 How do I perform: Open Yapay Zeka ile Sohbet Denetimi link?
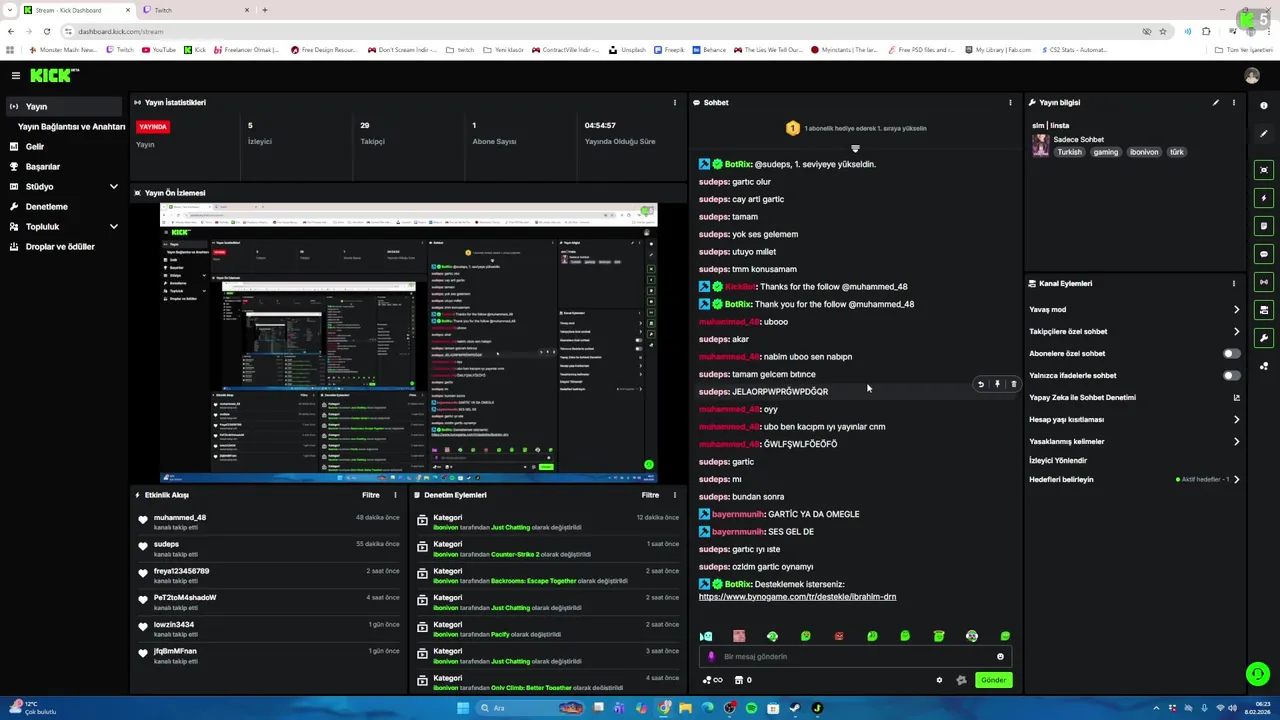pos(1134,397)
